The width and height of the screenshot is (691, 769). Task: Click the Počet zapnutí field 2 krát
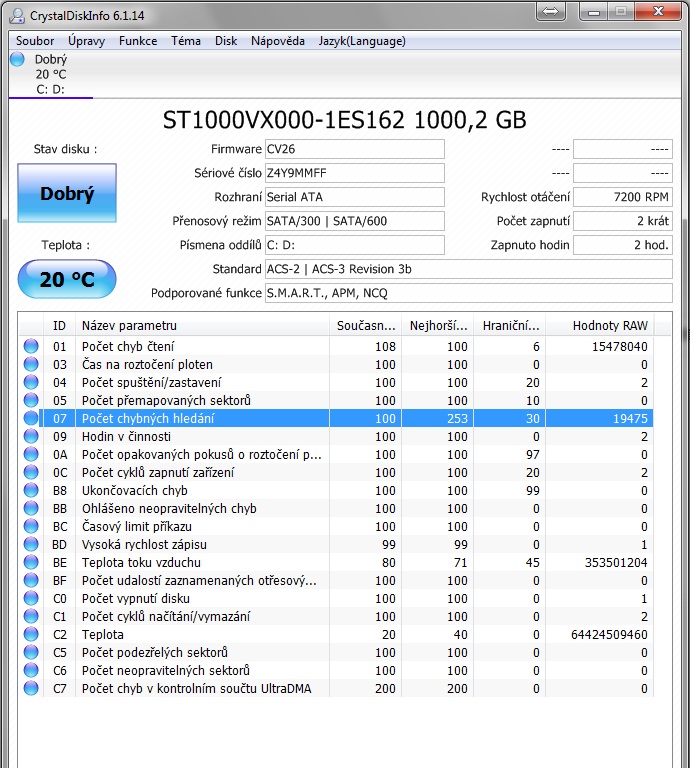point(623,221)
